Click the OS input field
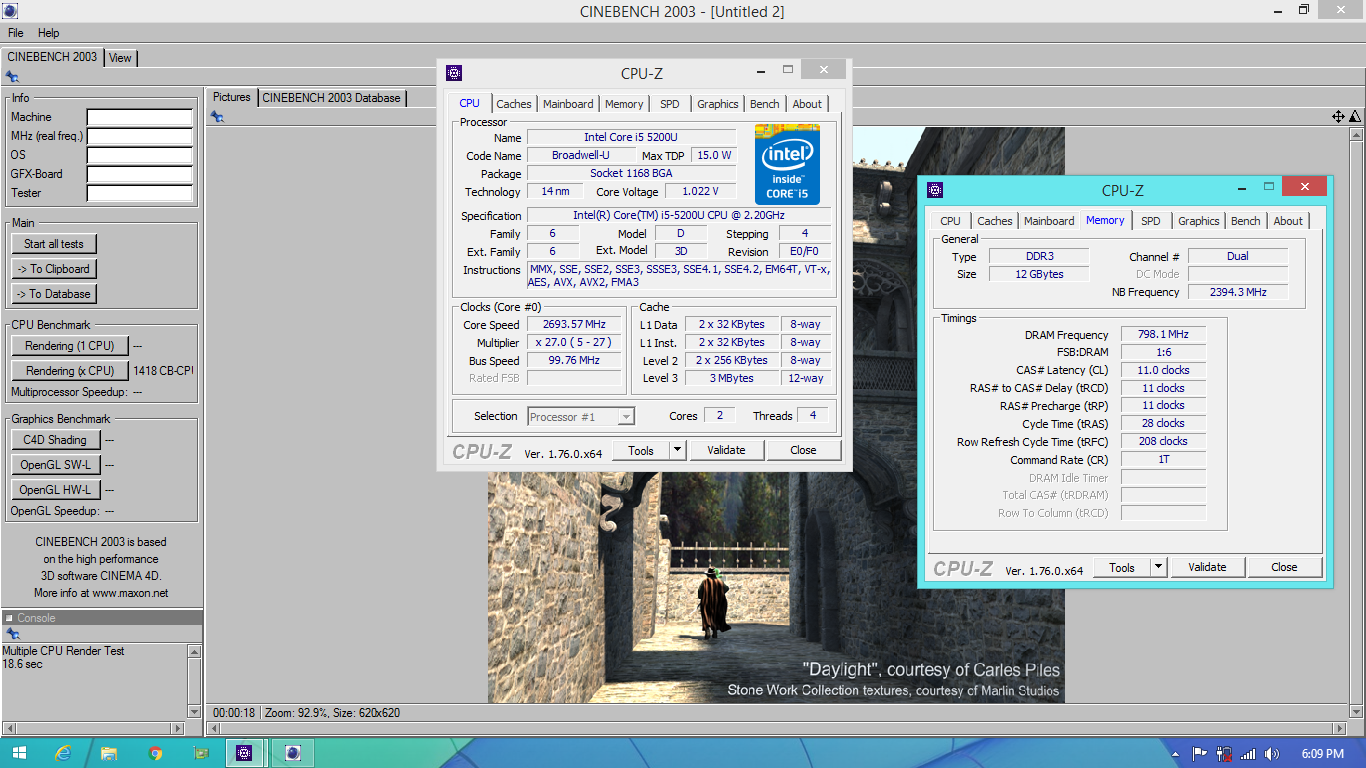 (139, 156)
